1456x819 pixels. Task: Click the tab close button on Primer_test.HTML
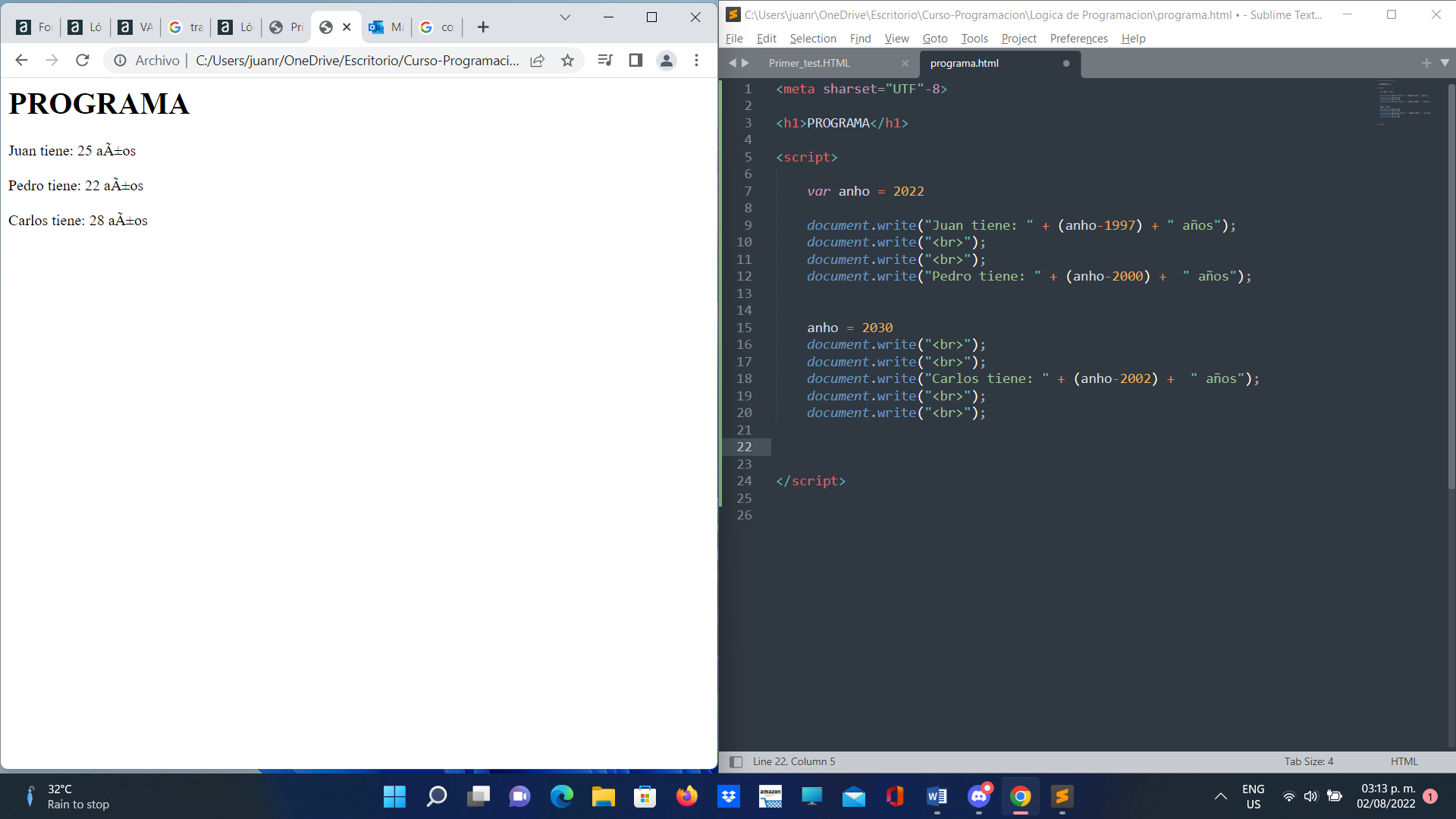point(905,63)
